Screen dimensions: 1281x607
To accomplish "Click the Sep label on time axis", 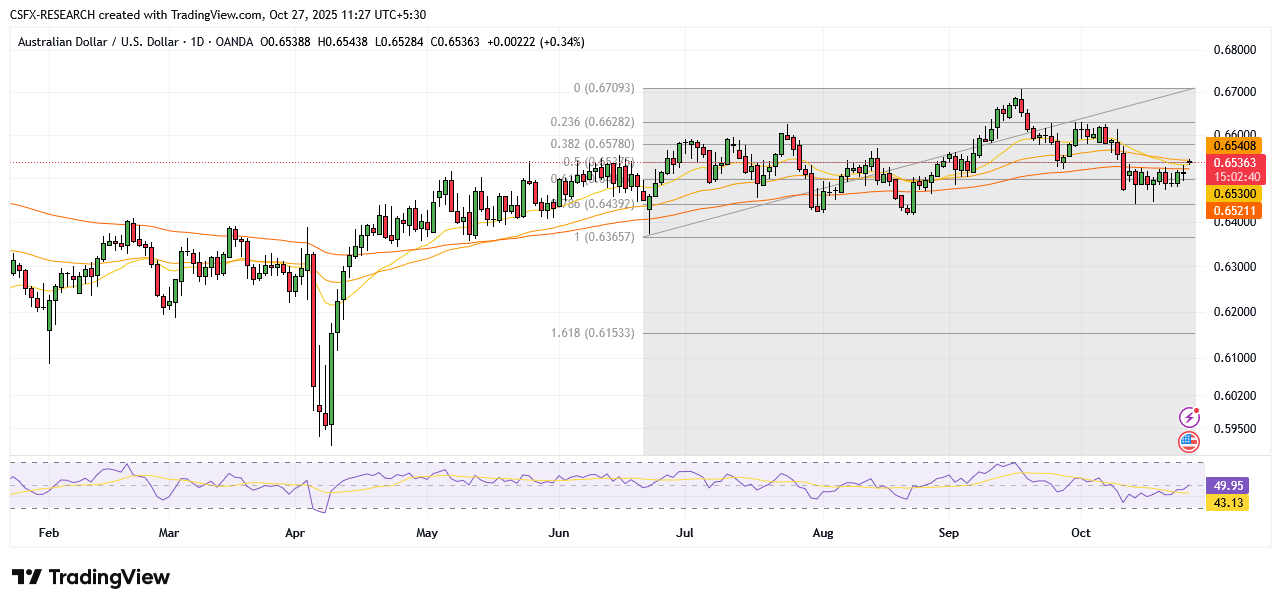I will coord(948,534).
